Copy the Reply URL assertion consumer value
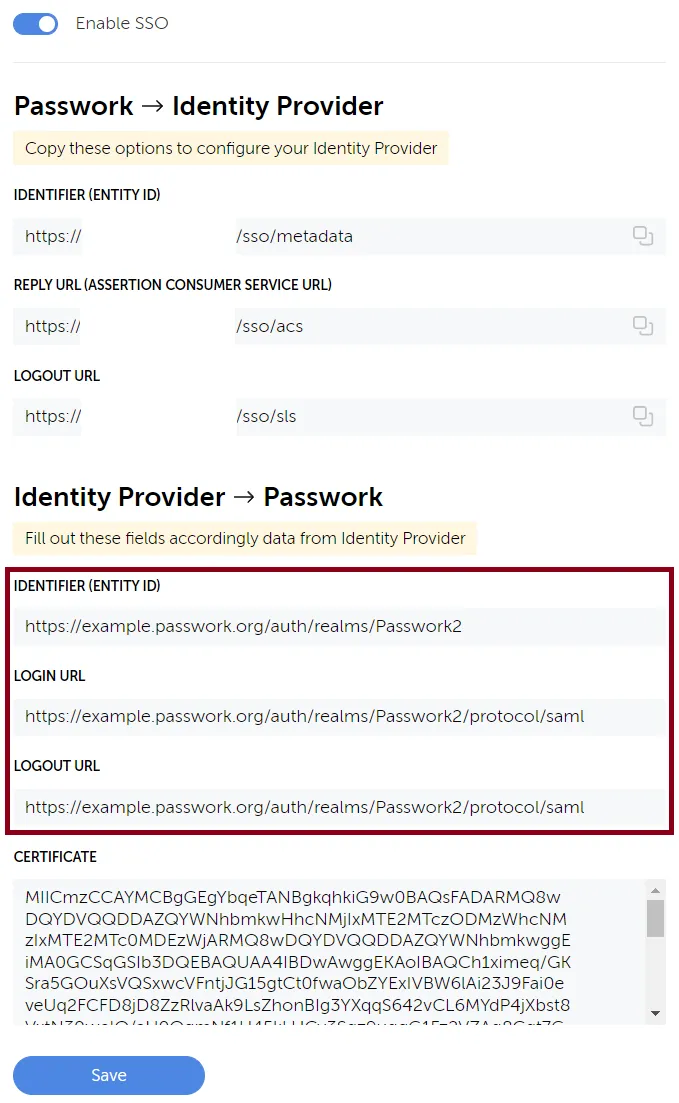 [643, 326]
